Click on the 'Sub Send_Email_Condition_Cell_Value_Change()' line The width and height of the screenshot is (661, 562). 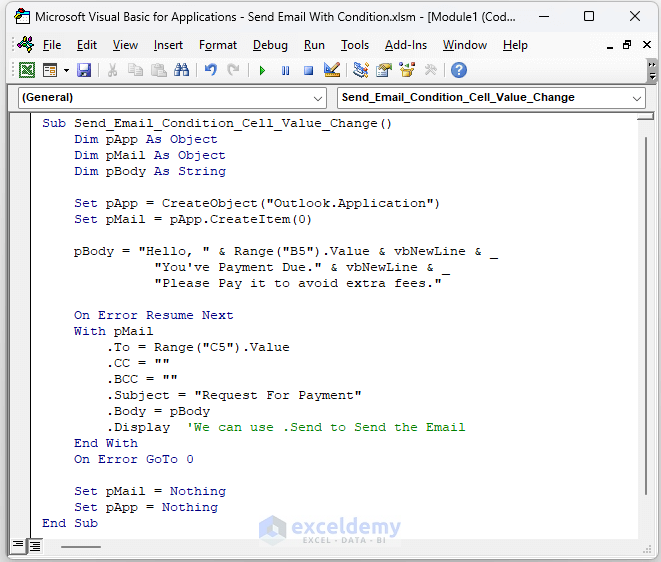pos(217,124)
